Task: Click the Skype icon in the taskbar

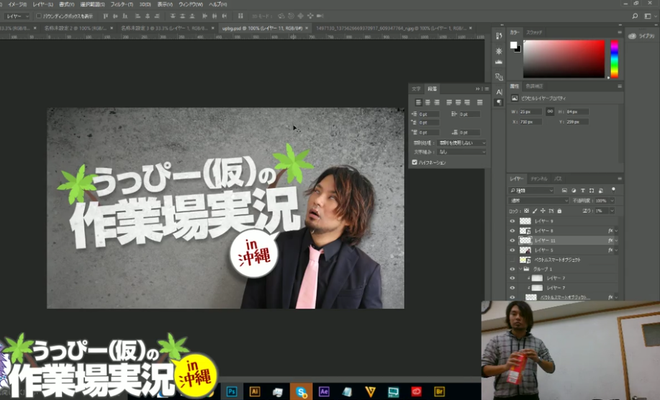Action: (300, 391)
